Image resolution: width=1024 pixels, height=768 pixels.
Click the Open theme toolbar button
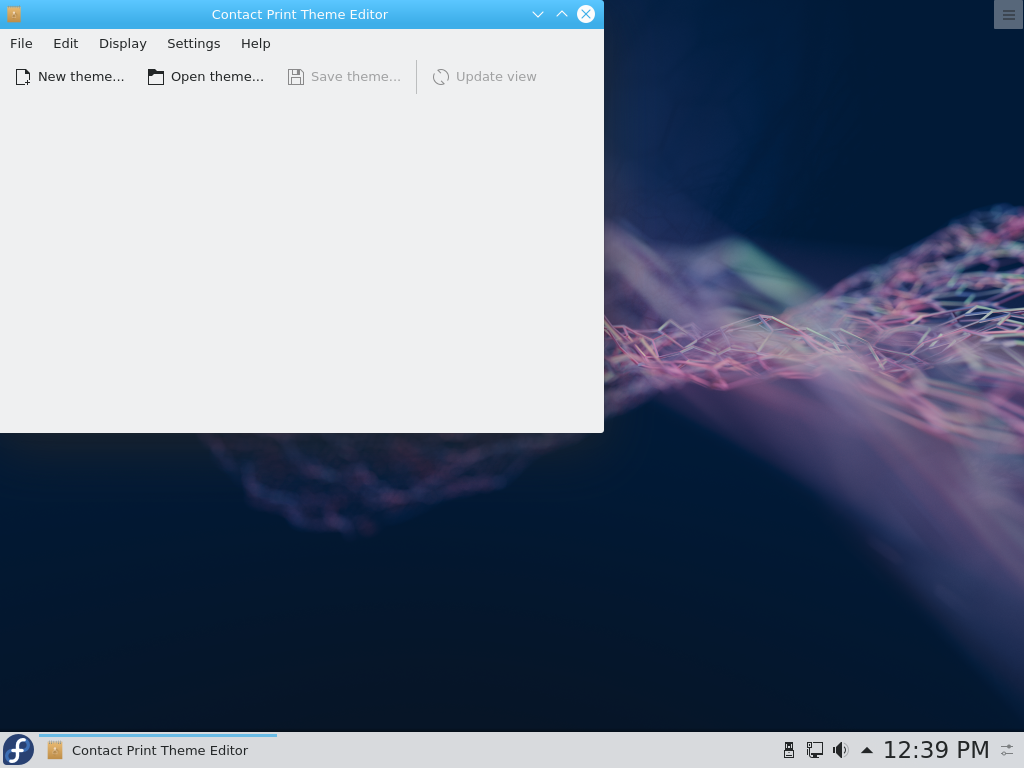point(206,77)
